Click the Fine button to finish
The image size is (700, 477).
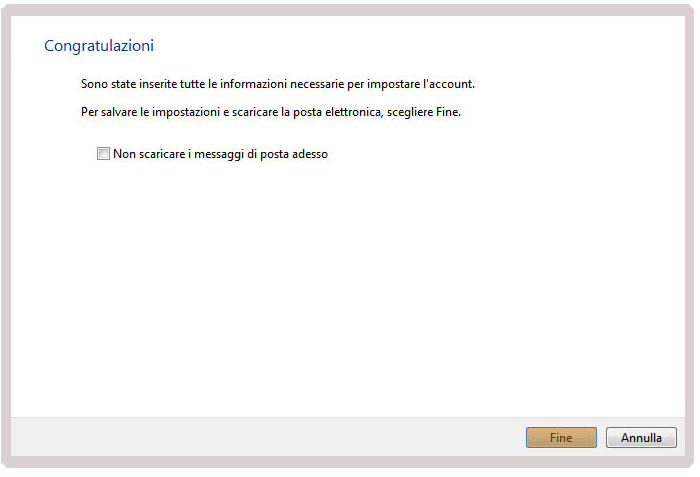pyautogui.click(x=561, y=437)
